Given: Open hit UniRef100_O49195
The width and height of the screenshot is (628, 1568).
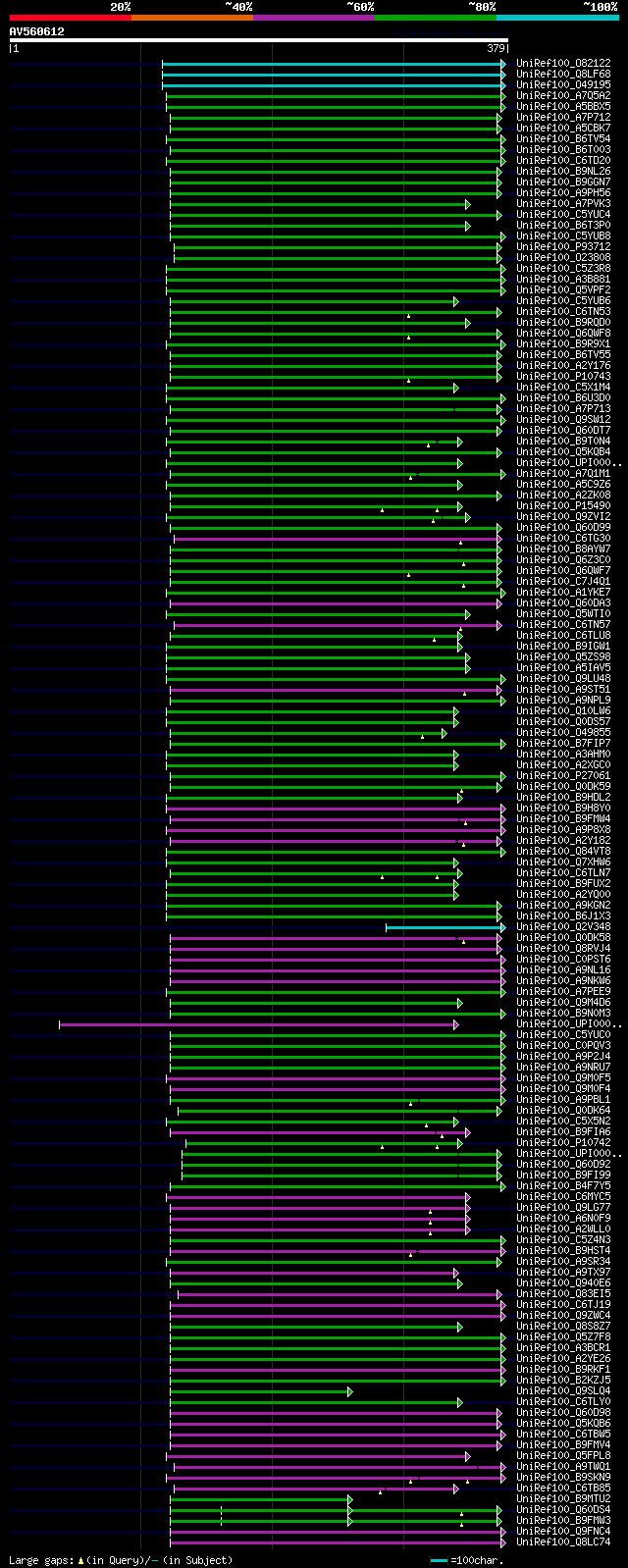Looking at the screenshot, I should (563, 84).
